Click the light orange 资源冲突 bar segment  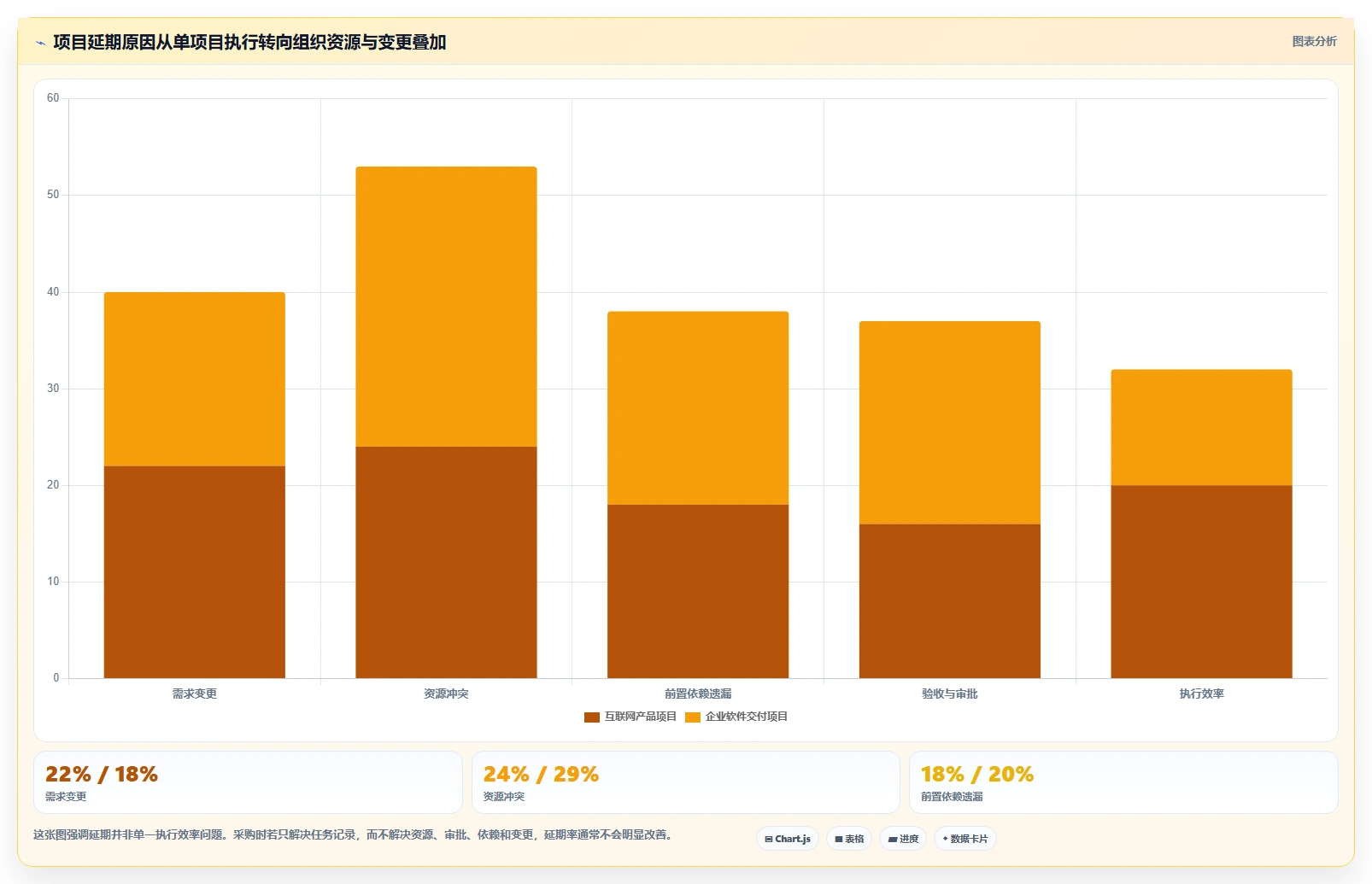(x=446, y=307)
